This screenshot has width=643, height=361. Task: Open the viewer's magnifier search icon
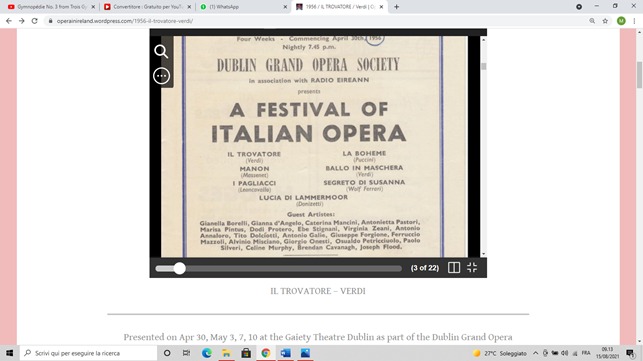pyautogui.click(x=161, y=51)
